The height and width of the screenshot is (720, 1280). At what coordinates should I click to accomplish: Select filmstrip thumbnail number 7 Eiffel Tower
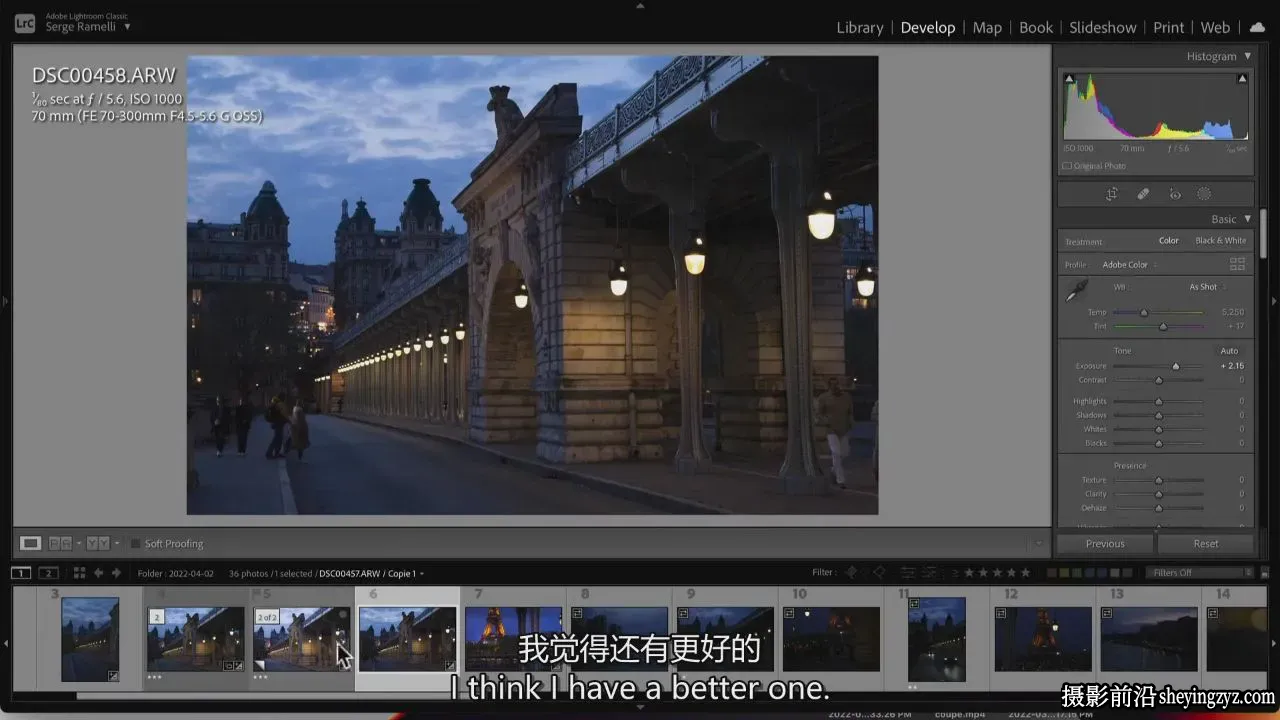[x=513, y=638]
